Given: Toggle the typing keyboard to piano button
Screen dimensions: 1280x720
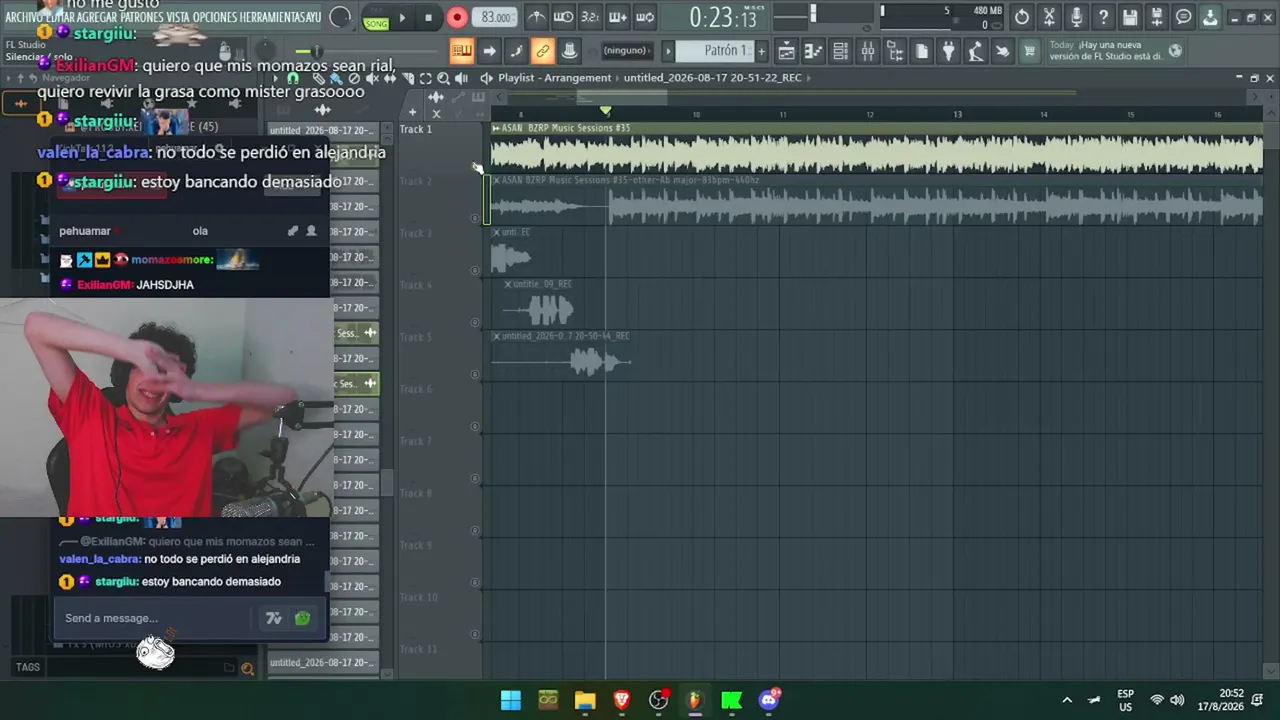Looking at the screenshot, I should click(x=461, y=51).
